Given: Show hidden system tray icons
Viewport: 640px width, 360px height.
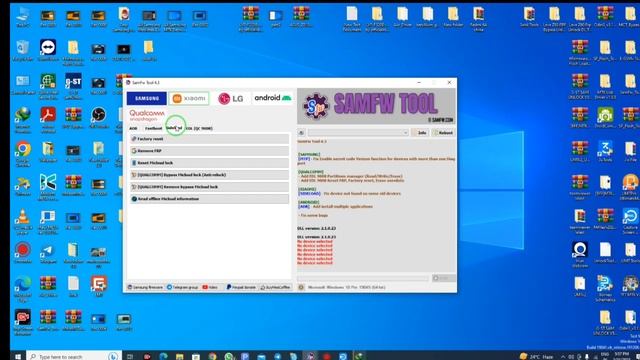Looking at the screenshot, I should pyautogui.click(x=563, y=356).
